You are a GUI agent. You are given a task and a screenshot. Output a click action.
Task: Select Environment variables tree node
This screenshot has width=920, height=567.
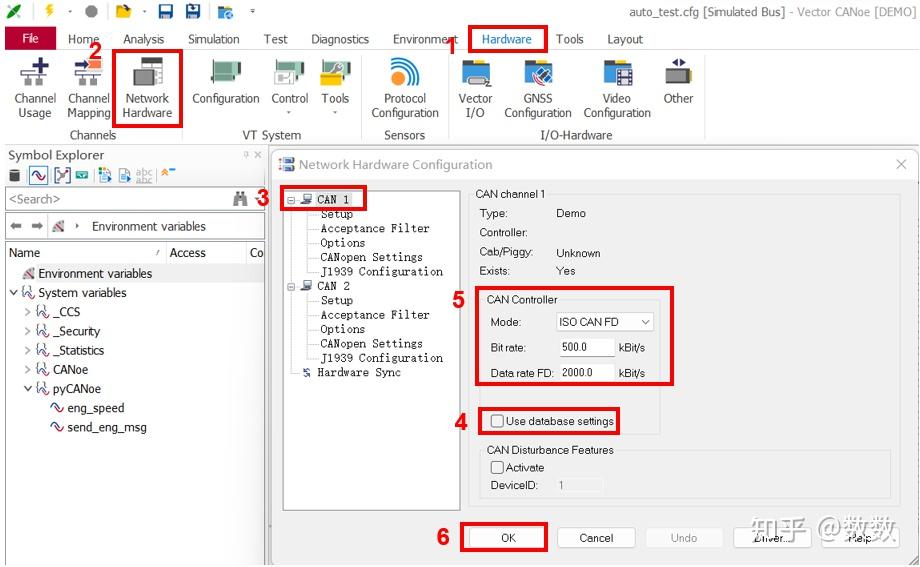point(94,274)
